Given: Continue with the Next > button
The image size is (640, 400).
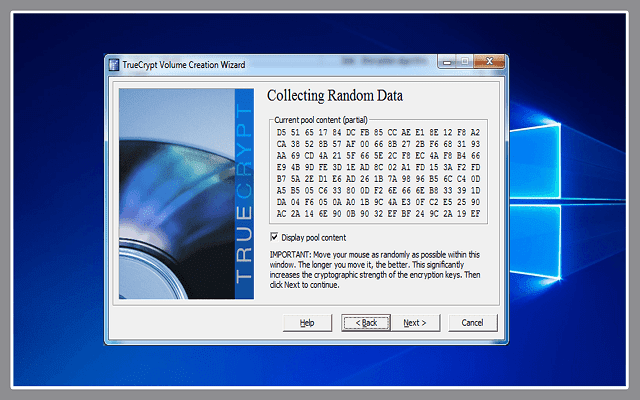Looking at the screenshot, I should 415,323.
